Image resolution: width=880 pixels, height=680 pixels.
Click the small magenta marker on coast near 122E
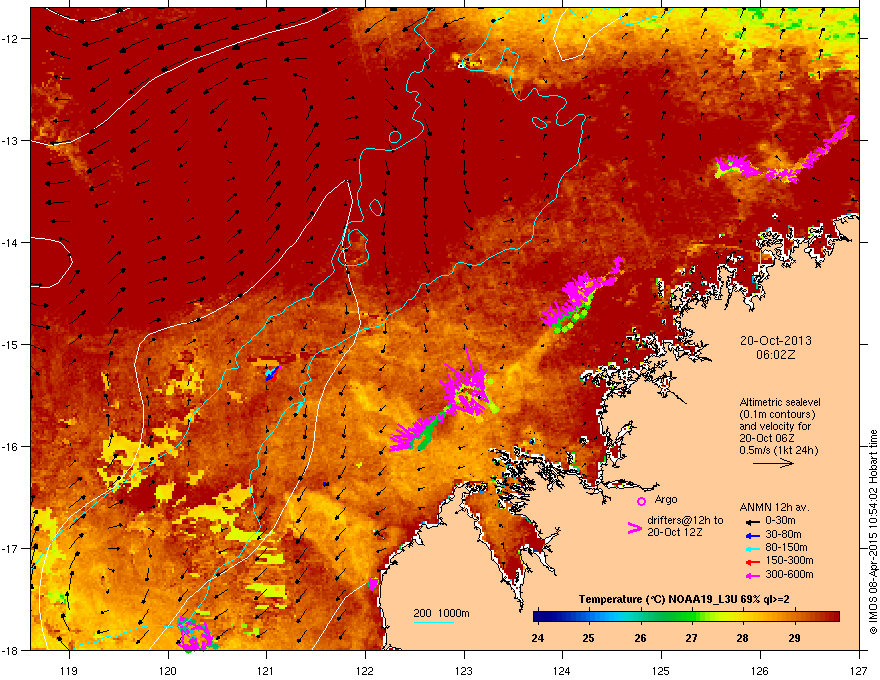tap(373, 584)
